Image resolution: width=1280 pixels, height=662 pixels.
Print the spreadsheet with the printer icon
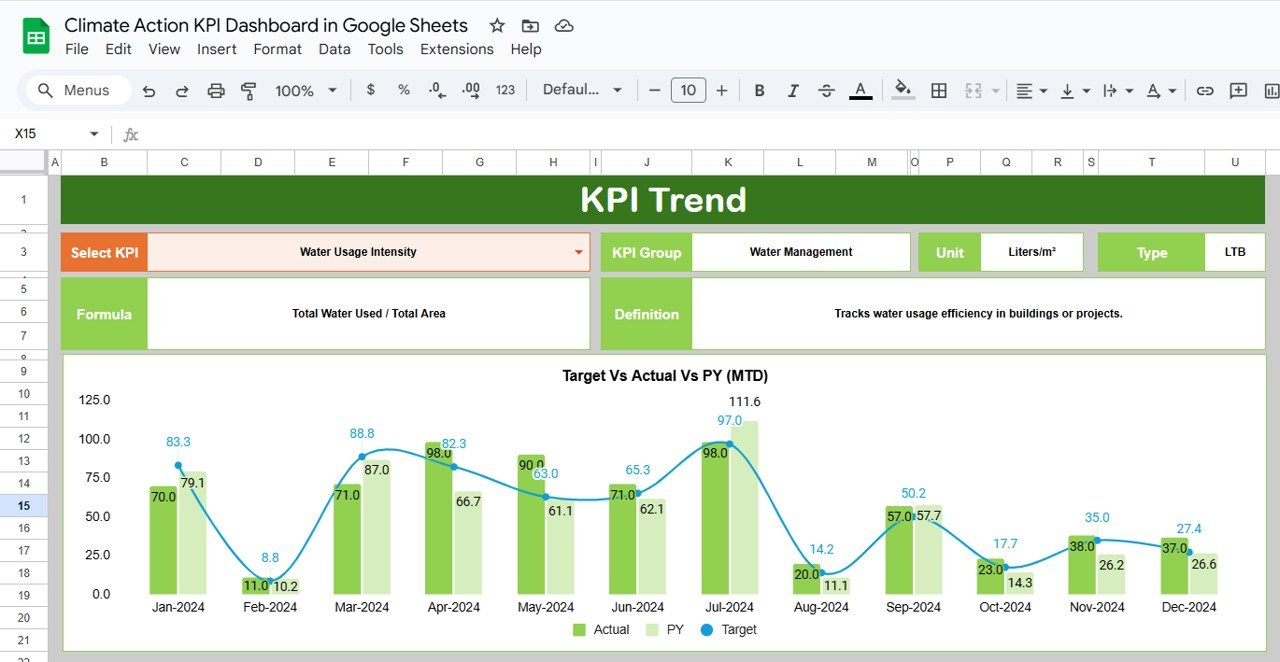[216, 90]
